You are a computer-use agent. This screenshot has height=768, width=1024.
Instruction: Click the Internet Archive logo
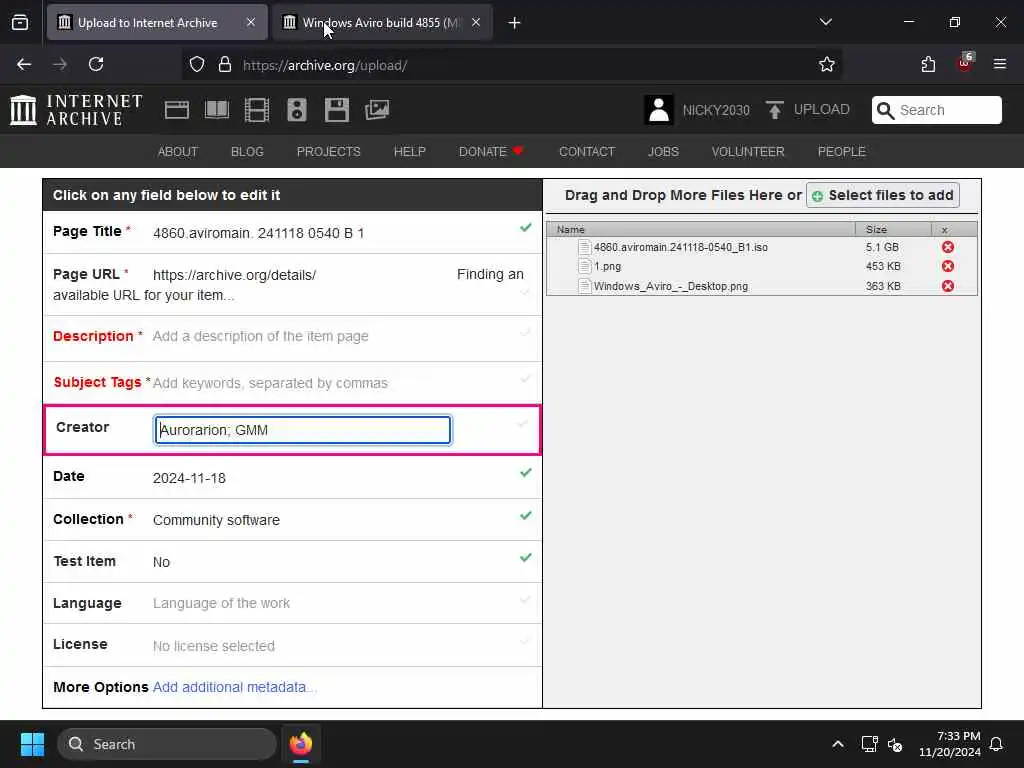coord(76,110)
